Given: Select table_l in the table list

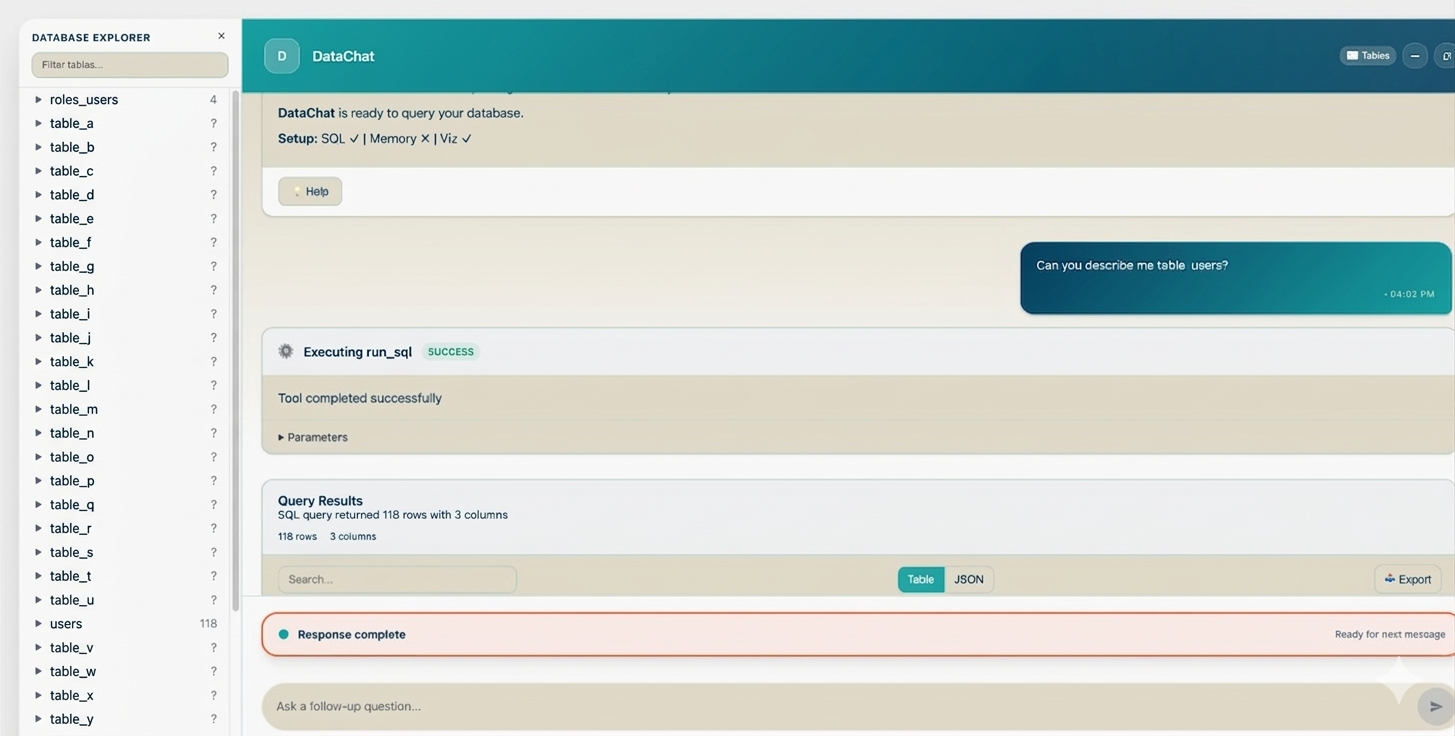Looking at the screenshot, I should (x=70, y=385).
